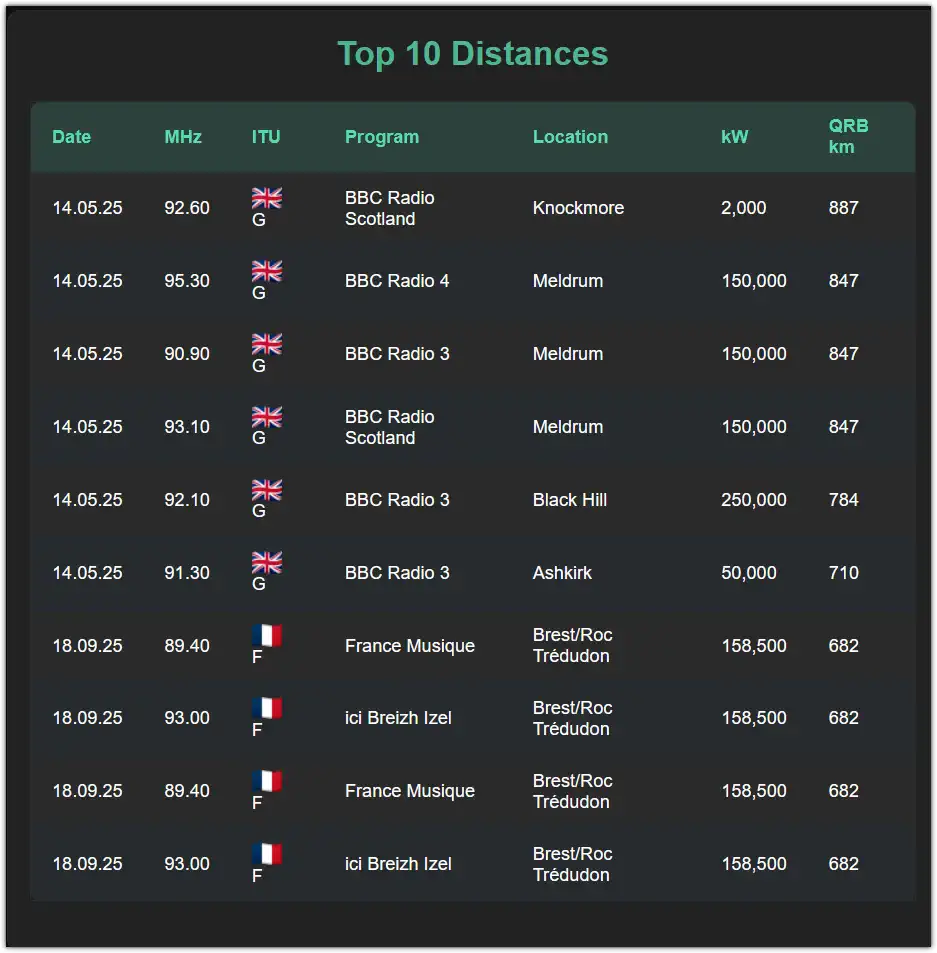The image size is (937, 953).
Task: Click the Program column header
Action: pyautogui.click(x=382, y=137)
